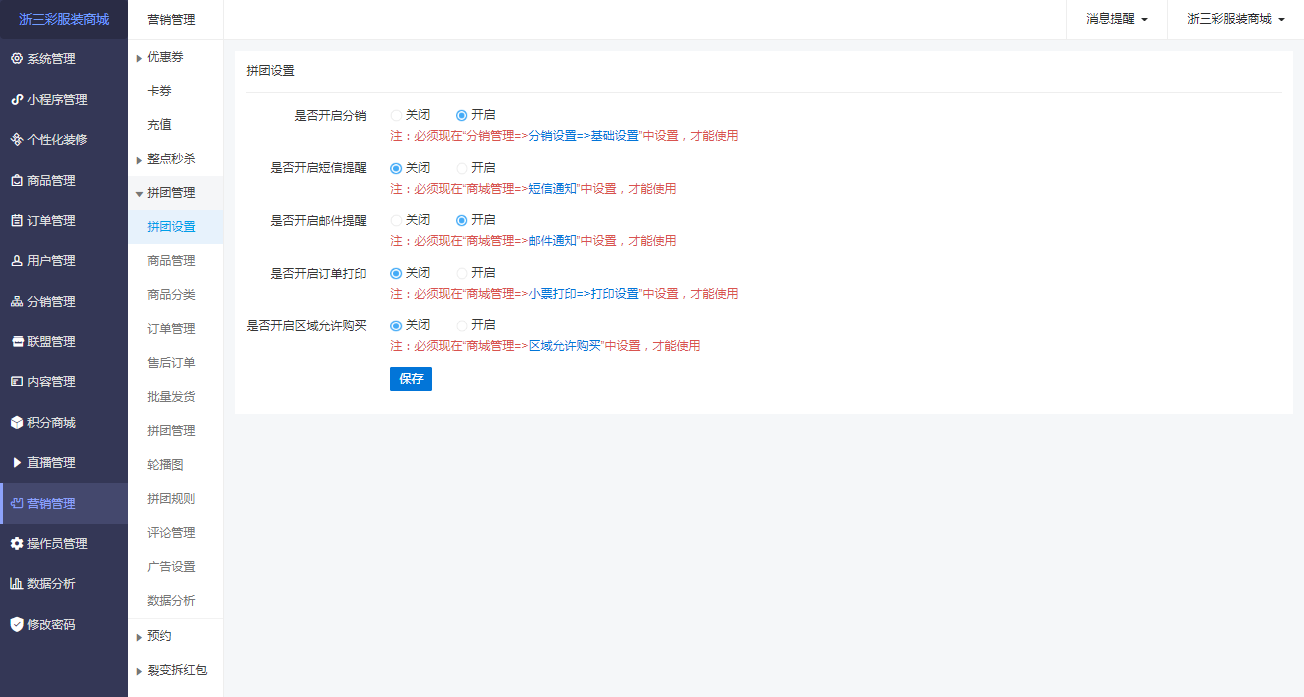Click the 积分商城 cube icon

point(16,423)
